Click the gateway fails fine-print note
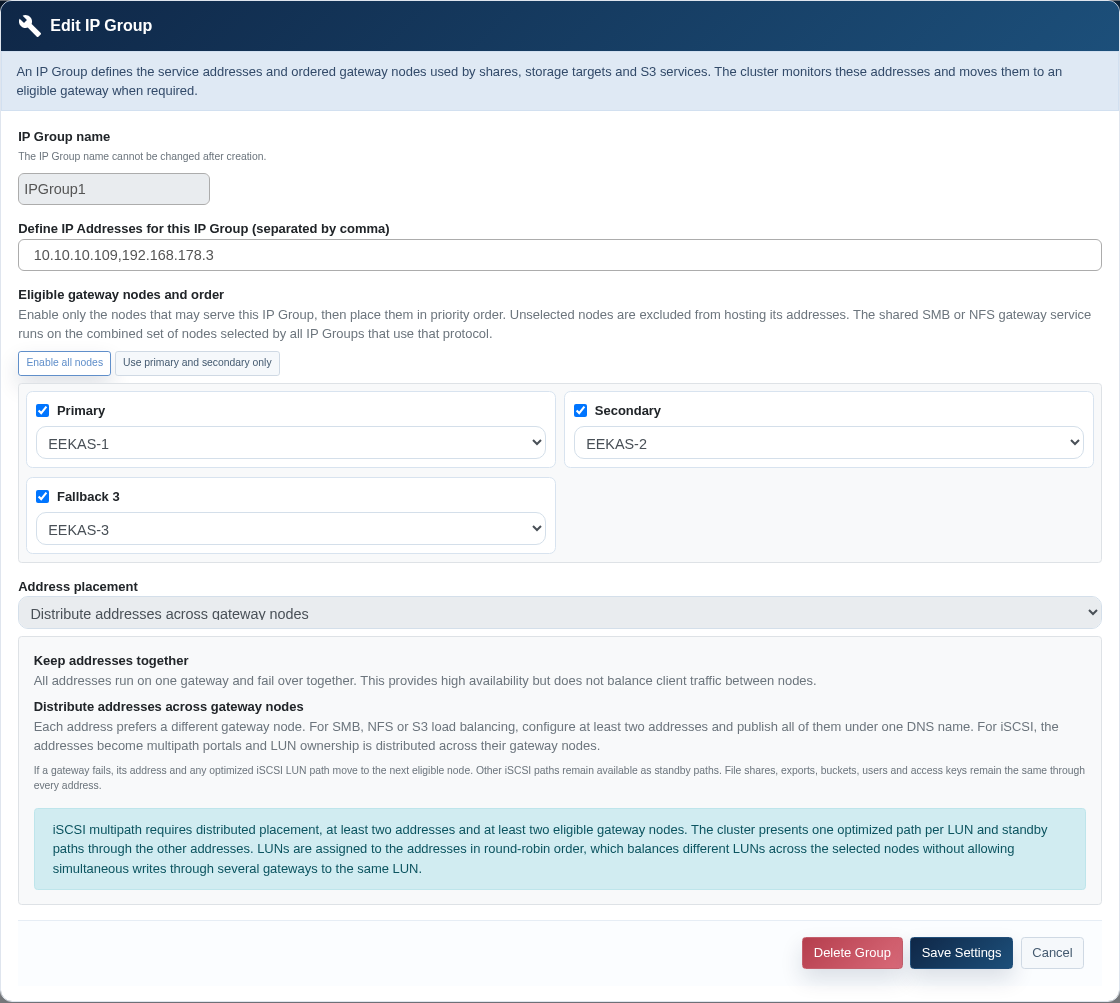Viewport: 1120px width, 1003px height. coord(559,778)
